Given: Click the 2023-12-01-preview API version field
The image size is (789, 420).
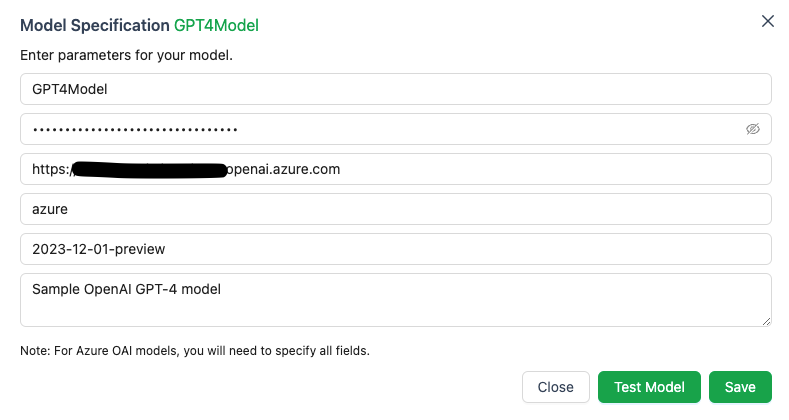Looking at the screenshot, I should 395,249.
